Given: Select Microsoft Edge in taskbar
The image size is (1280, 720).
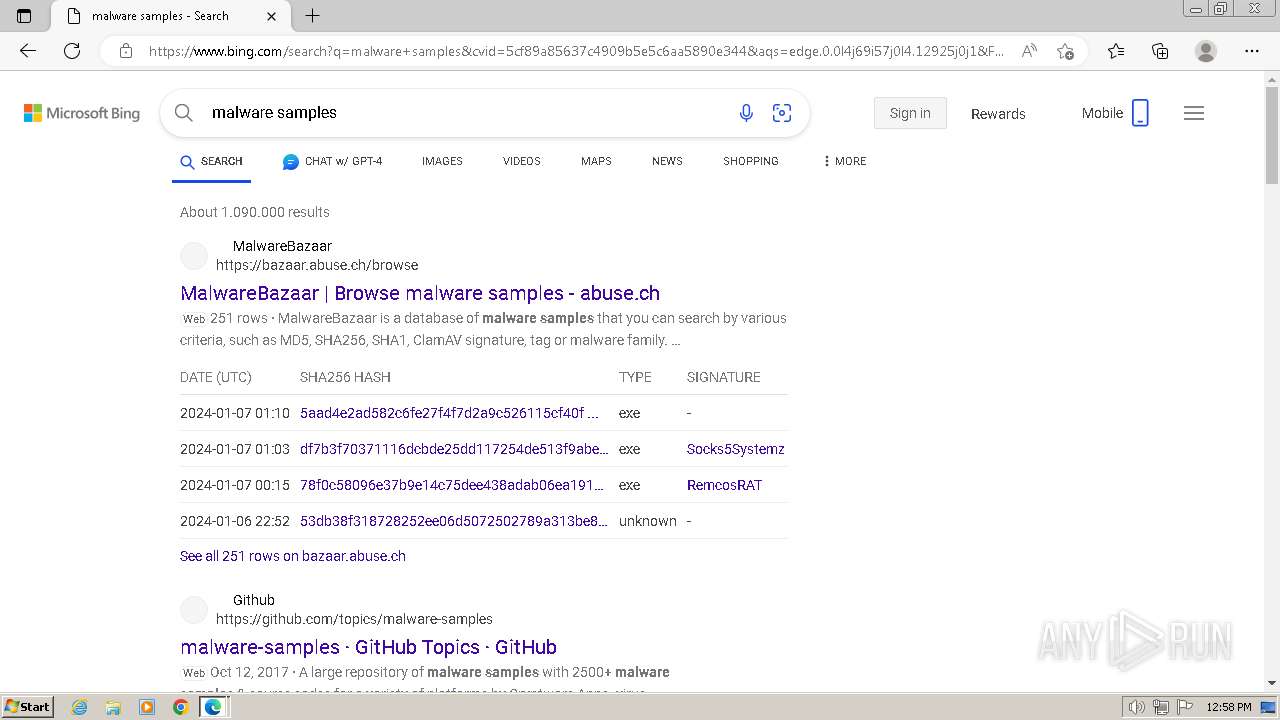Looking at the screenshot, I should (x=213, y=707).
